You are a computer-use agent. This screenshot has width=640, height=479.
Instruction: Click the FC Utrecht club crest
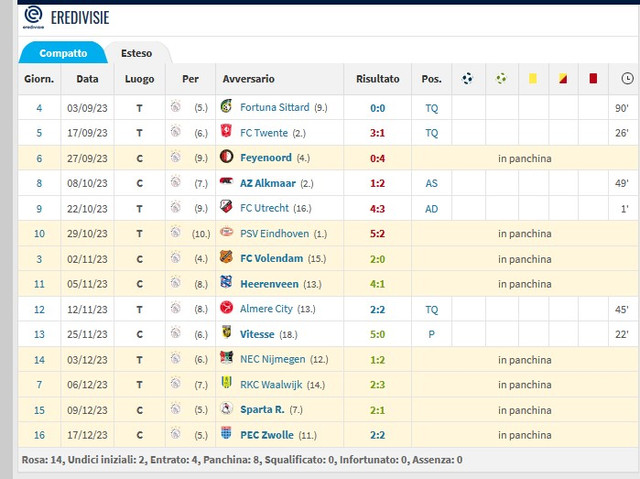point(226,206)
